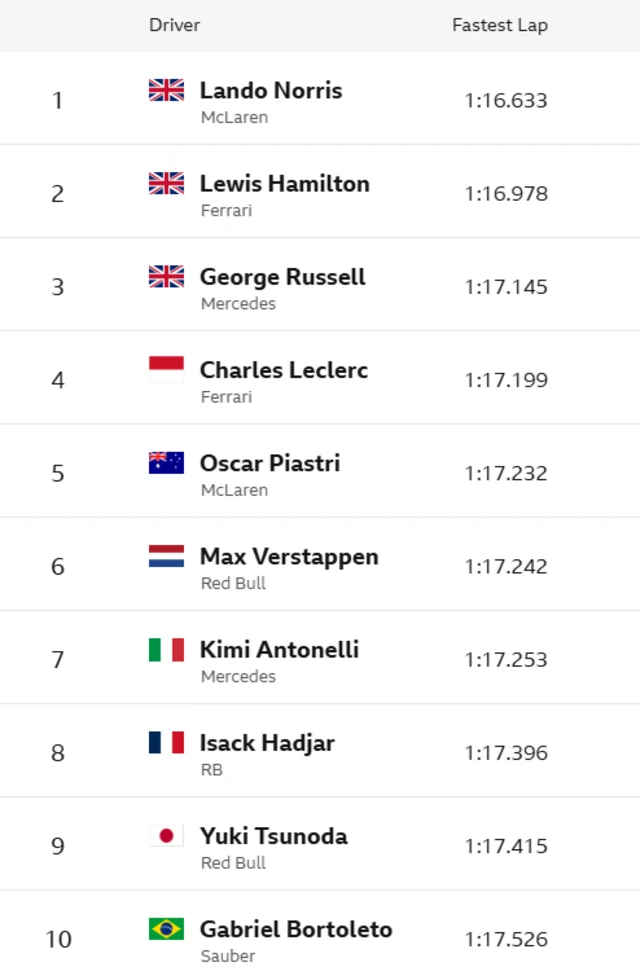Select the George Russell driver name

(283, 276)
